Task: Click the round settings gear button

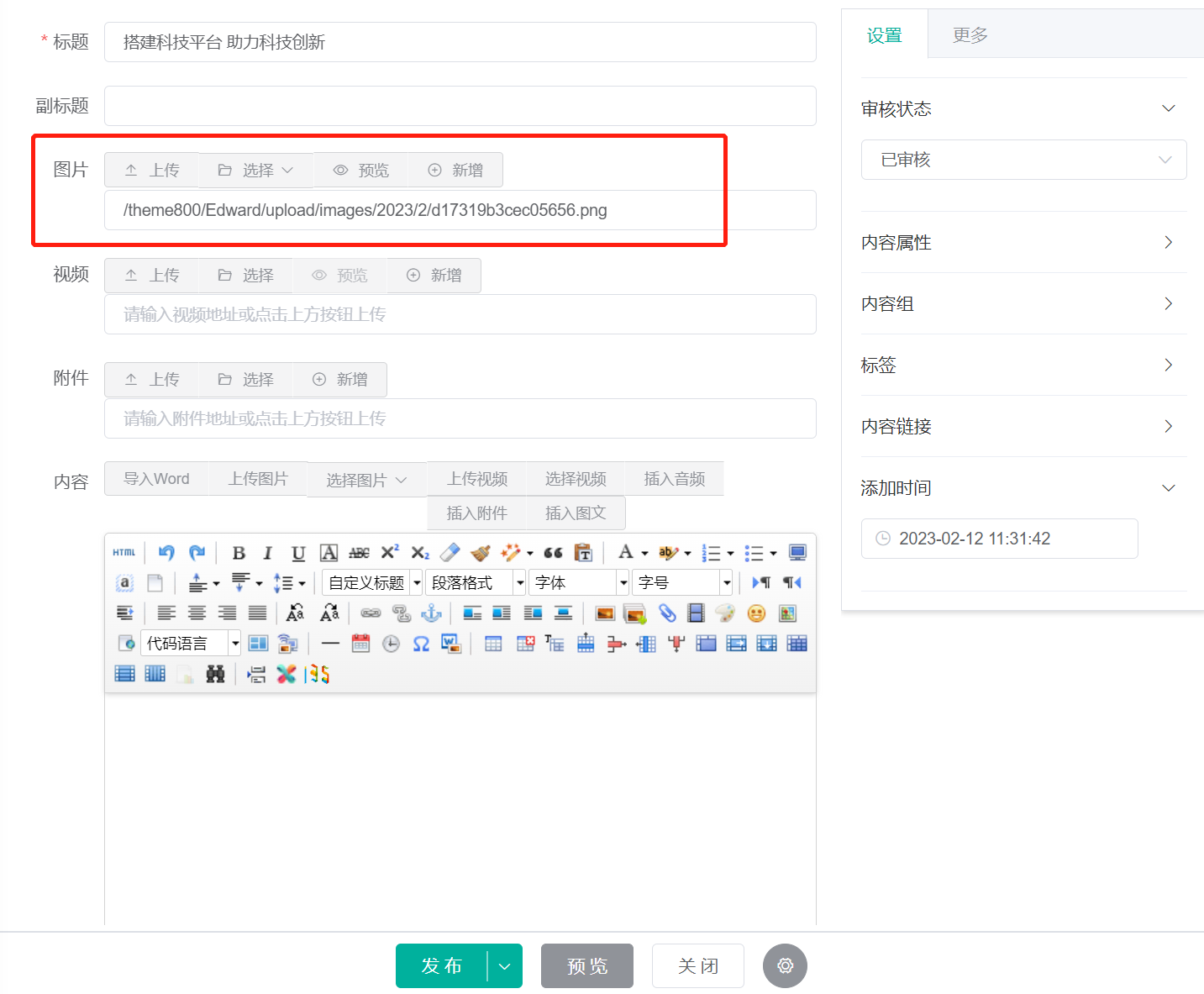Action: (785, 966)
